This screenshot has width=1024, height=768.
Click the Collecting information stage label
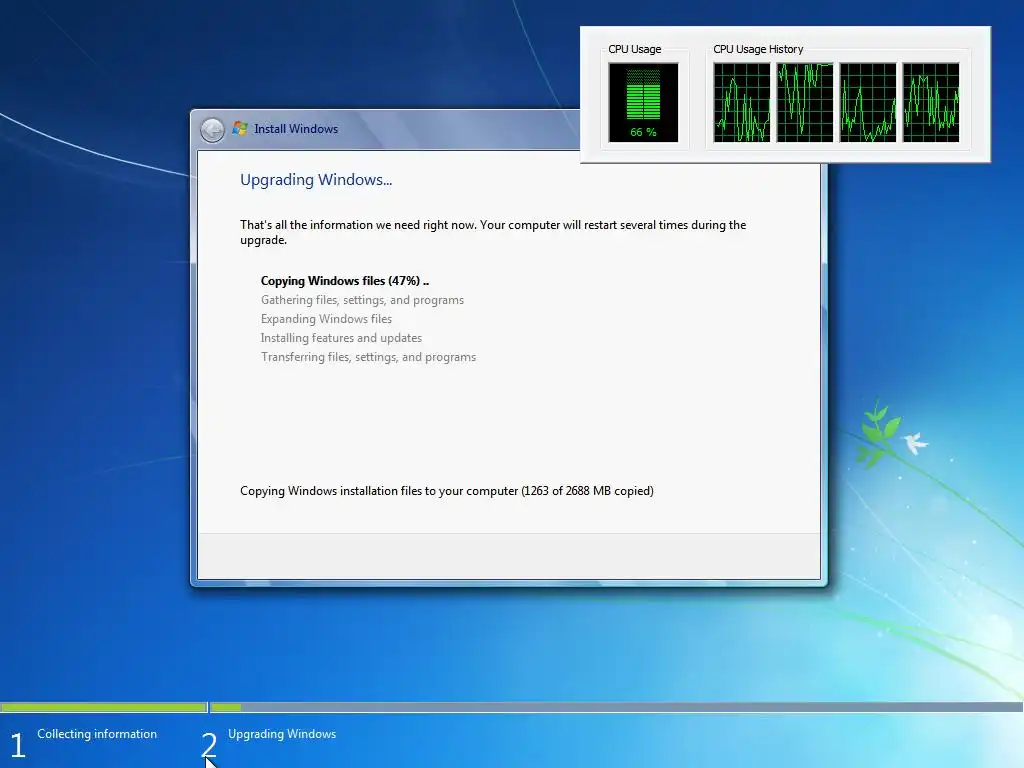pyautogui.click(x=97, y=734)
